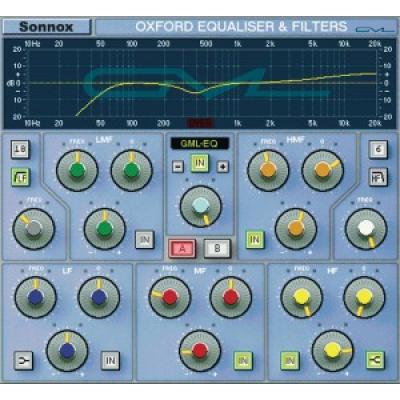400x400 pixels.
Task: Click the HF yellow Q knob
Action: tap(364, 297)
